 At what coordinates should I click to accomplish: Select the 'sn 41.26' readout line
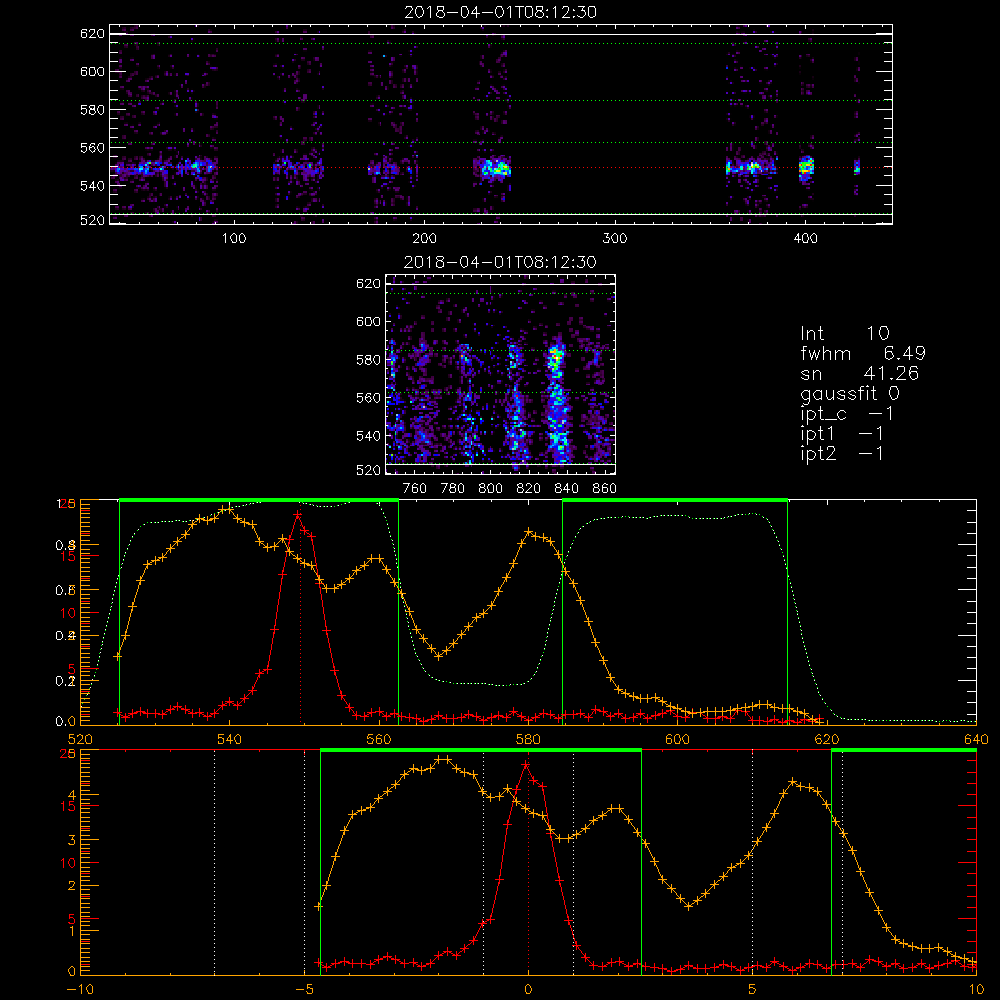tap(859, 373)
